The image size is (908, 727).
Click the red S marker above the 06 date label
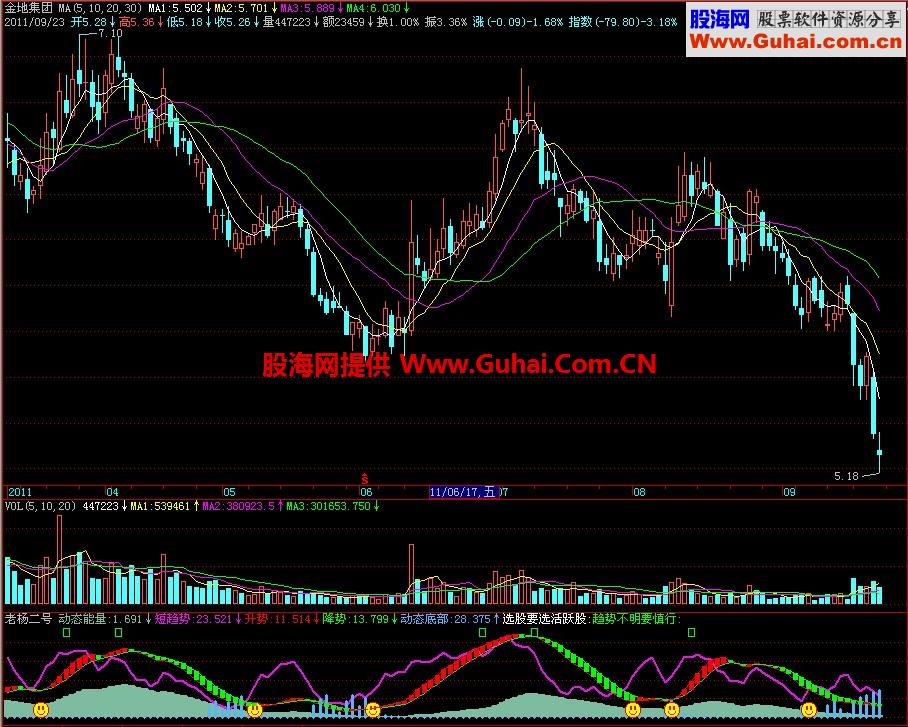click(x=364, y=479)
